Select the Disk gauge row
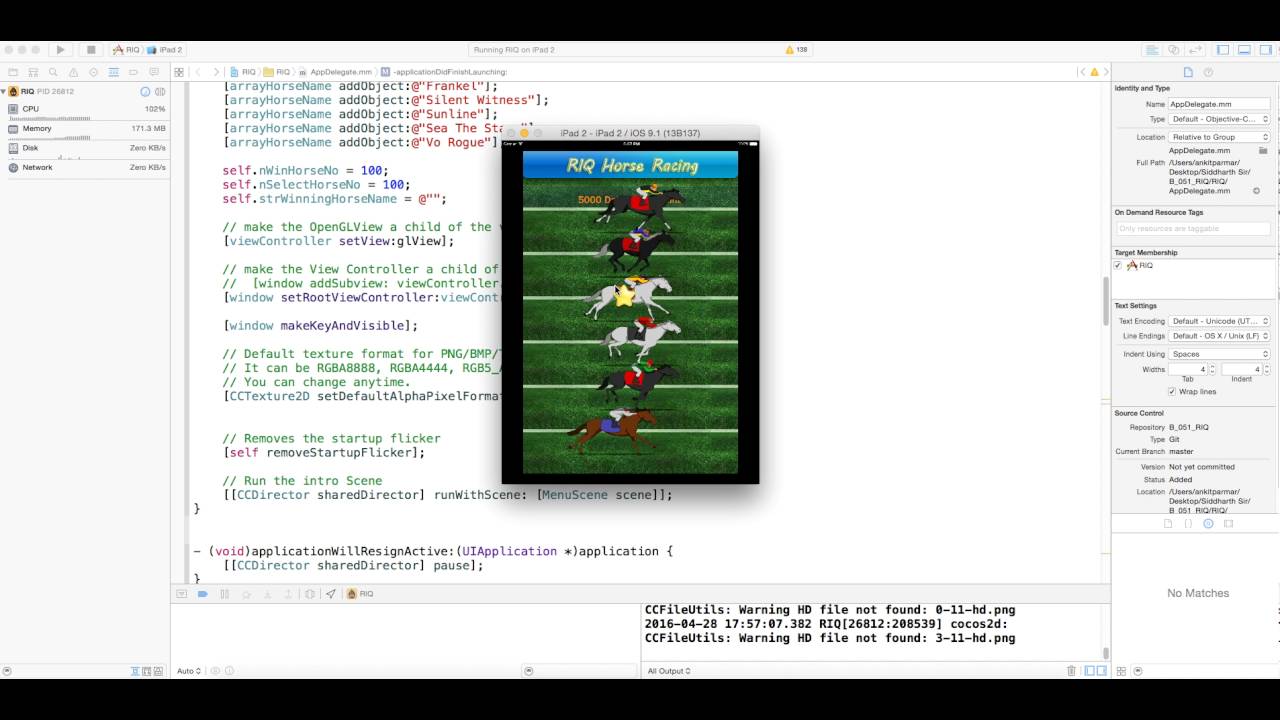Viewport: 1280px width, 720px height. pyautogui.click(x=85, y=148)
